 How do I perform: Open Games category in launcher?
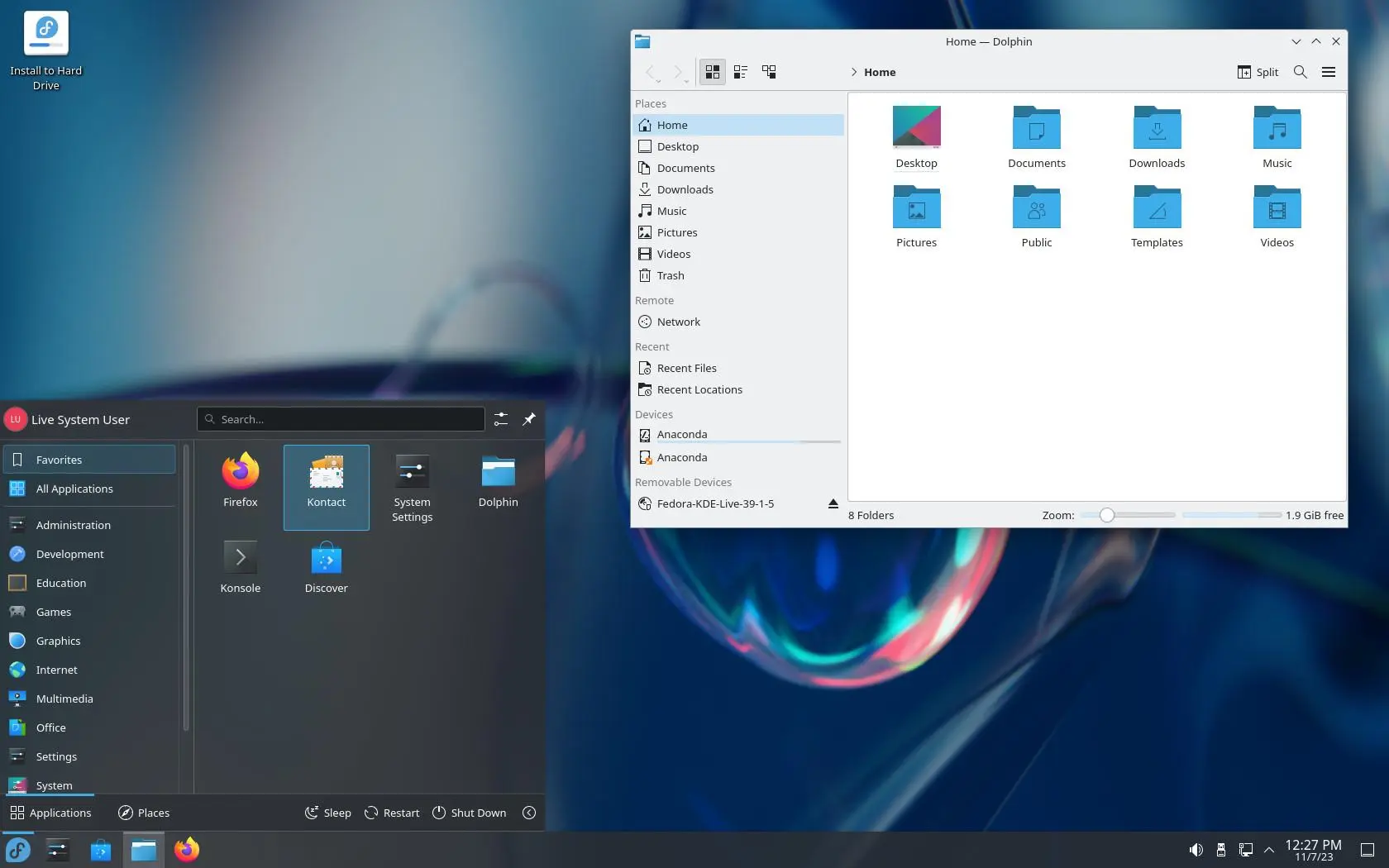(x=89, y=612)
